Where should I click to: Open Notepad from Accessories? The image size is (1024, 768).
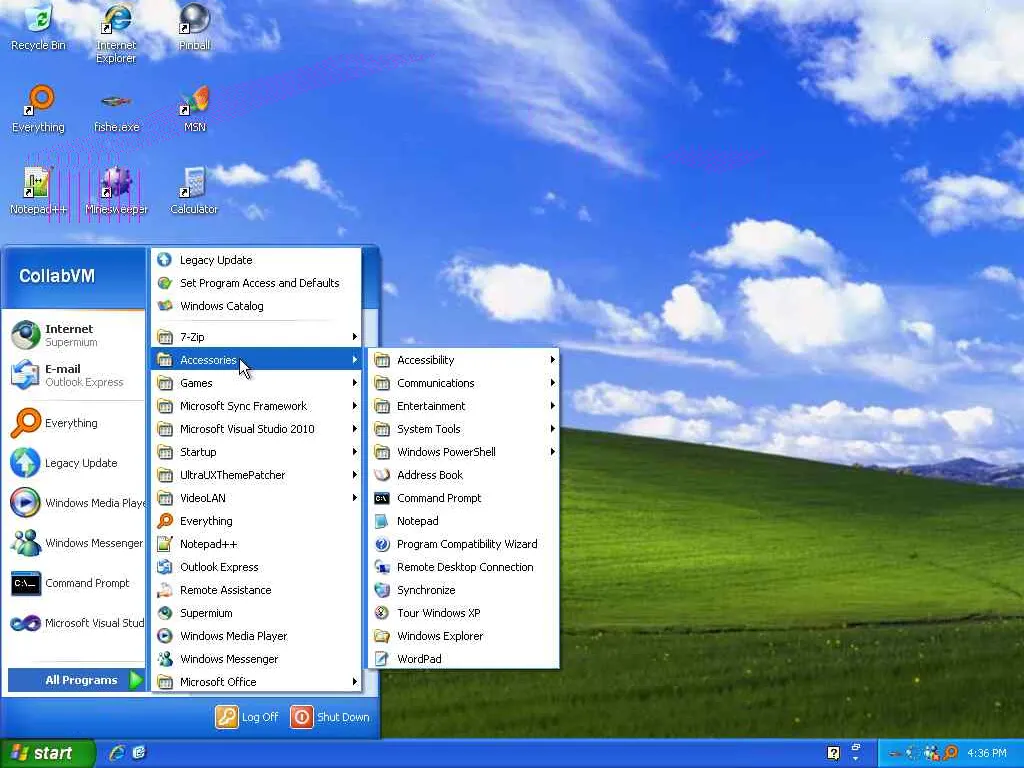[x=464, y=520]
